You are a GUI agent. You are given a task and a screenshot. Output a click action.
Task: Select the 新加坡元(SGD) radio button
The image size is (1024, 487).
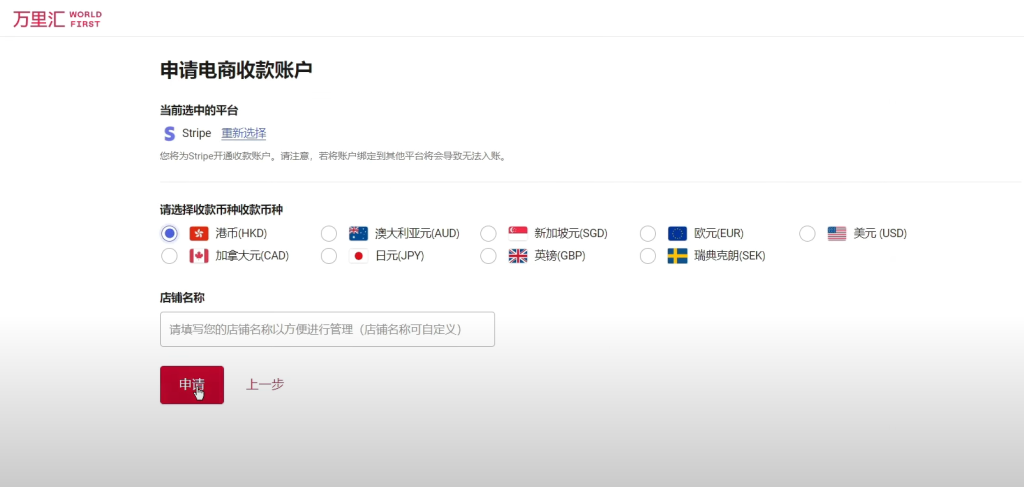tap(488, 234)
